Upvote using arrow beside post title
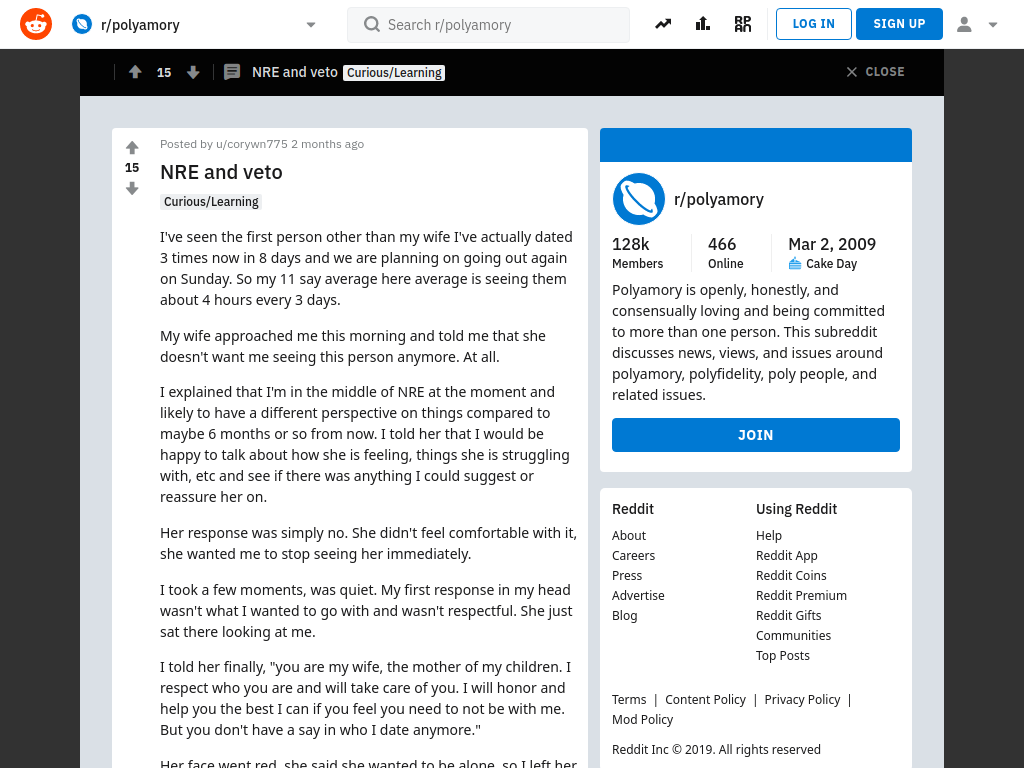The height and width of the screenshot is (768, 1024). point(132,148)
